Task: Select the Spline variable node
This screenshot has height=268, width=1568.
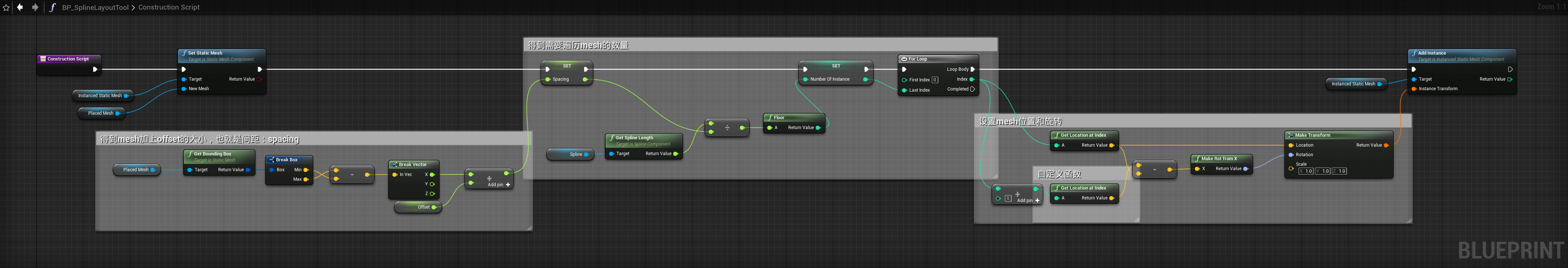Action: coord(570,155)
